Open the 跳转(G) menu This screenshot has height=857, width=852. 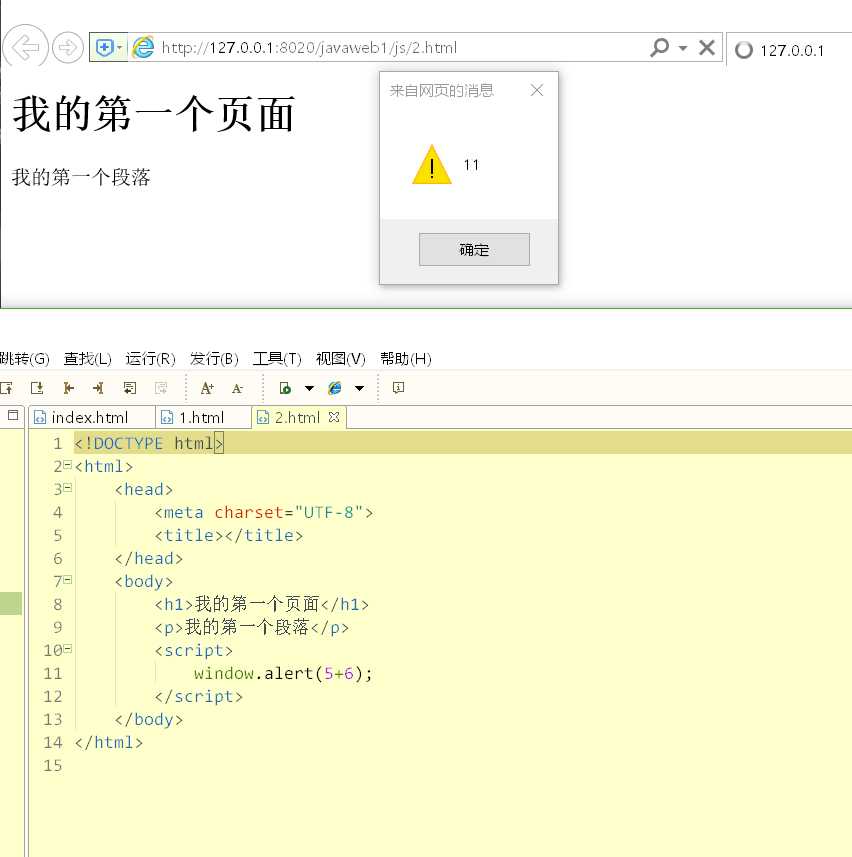coord(24,359)
